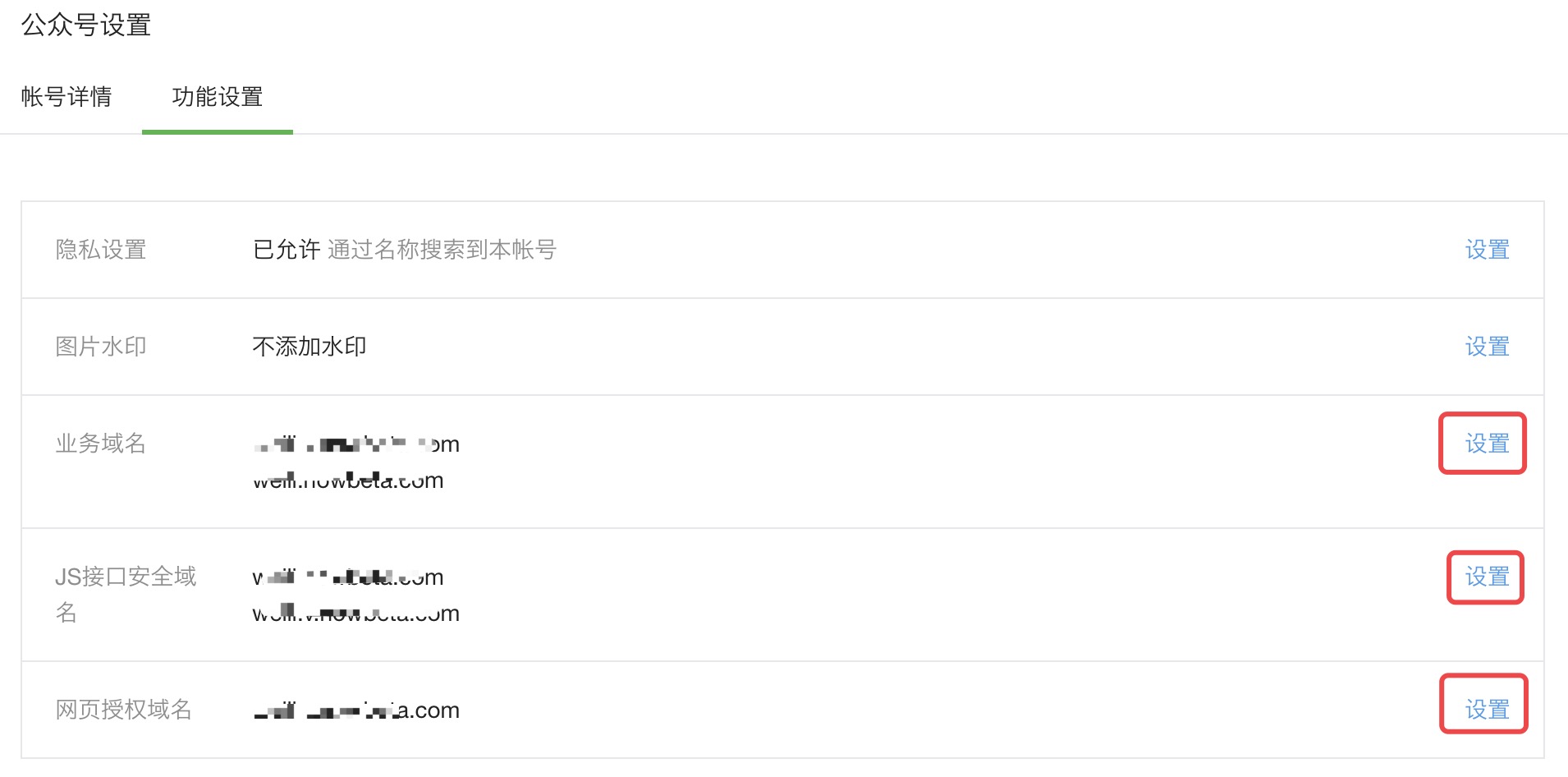Switch to the 帐号详情 tab

click(x=66, y=97)
